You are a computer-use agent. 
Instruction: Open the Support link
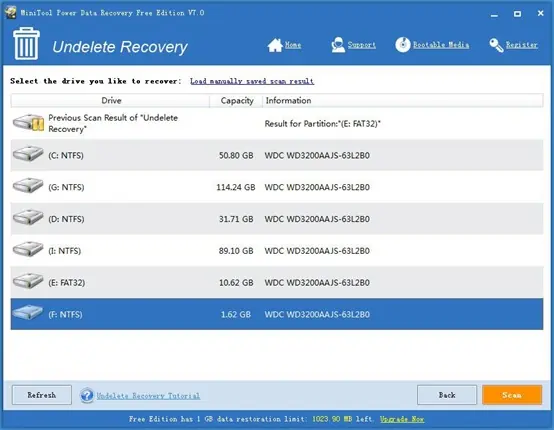[361, 45]
